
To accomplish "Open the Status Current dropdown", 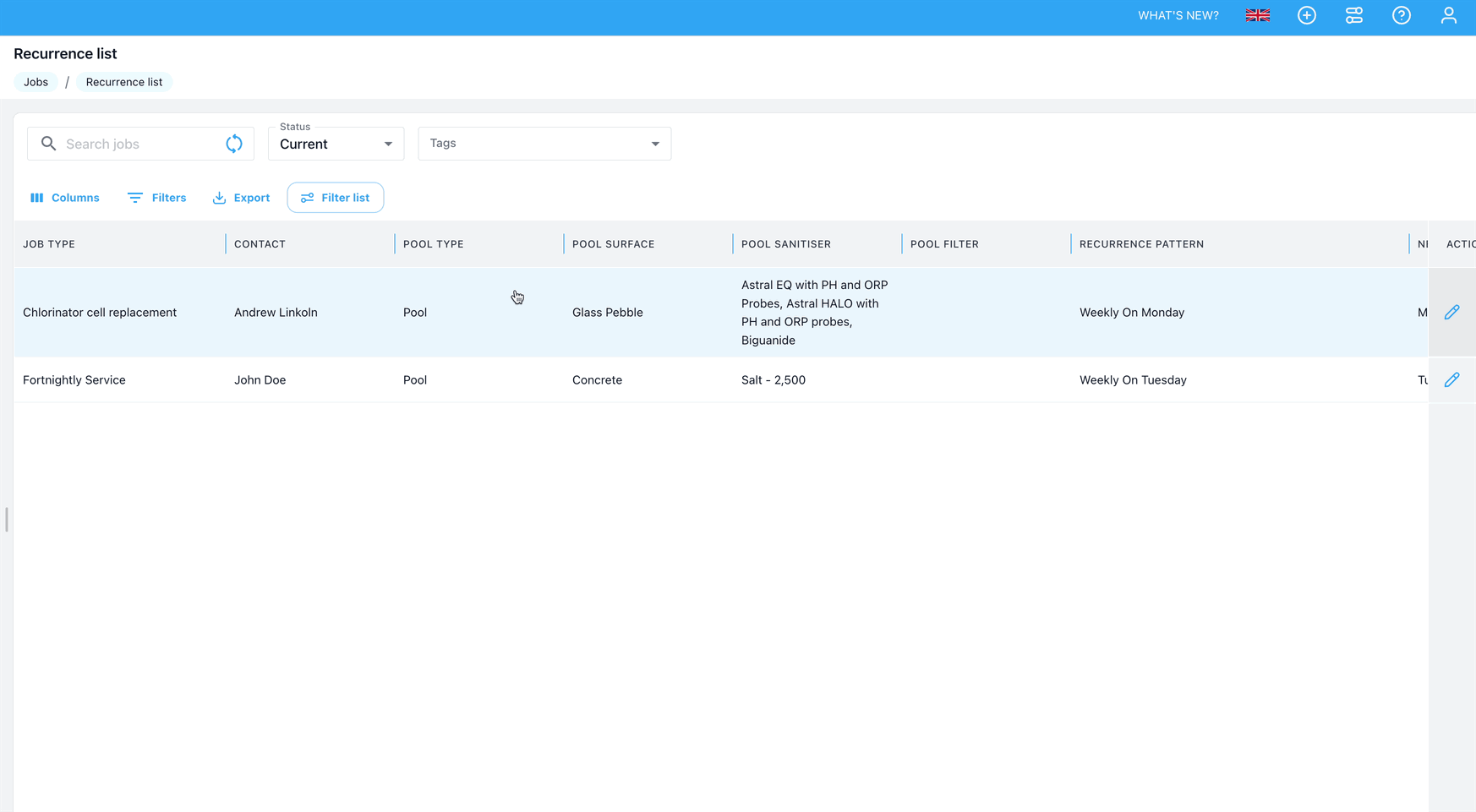I will tap(336, 144).
